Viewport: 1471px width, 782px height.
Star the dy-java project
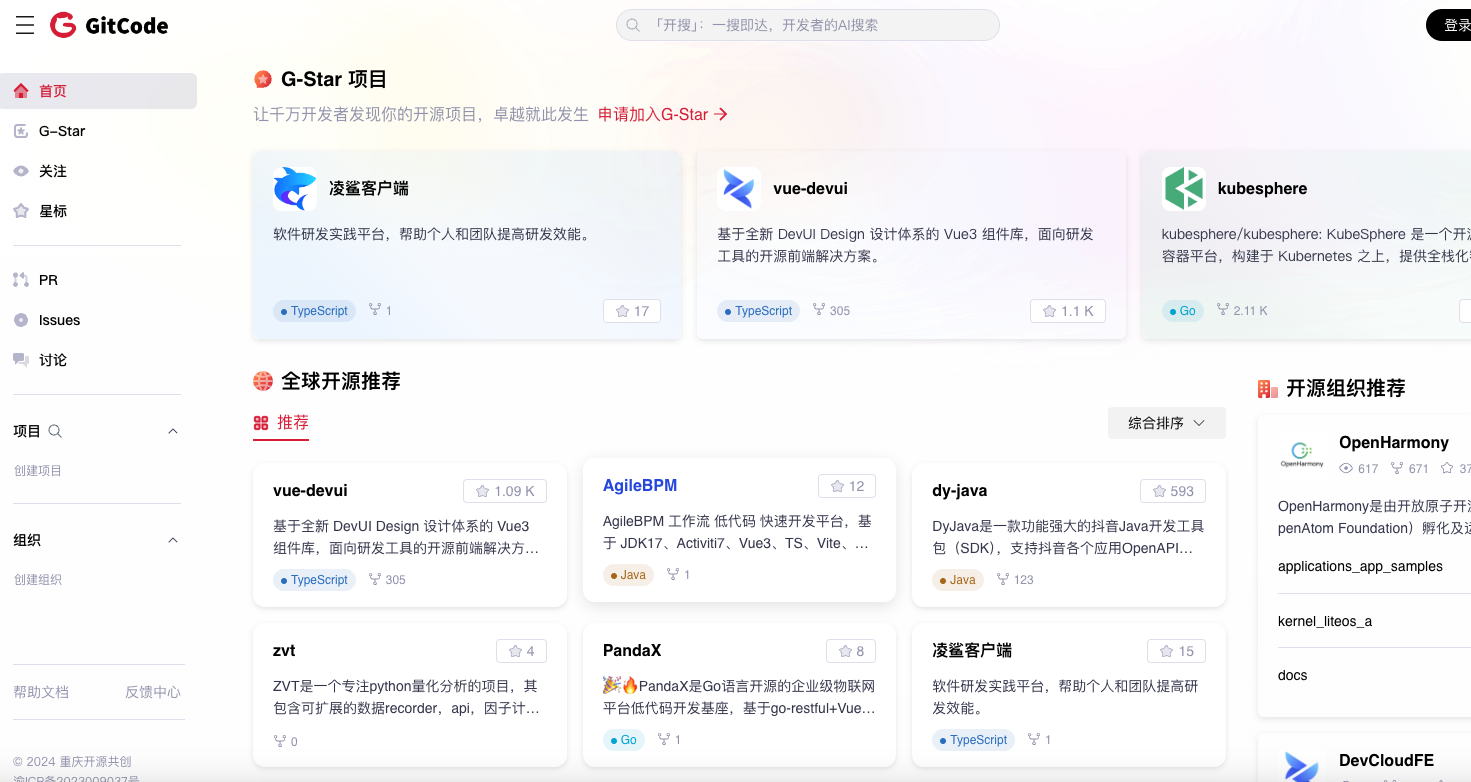click(x=1173, y=491)
